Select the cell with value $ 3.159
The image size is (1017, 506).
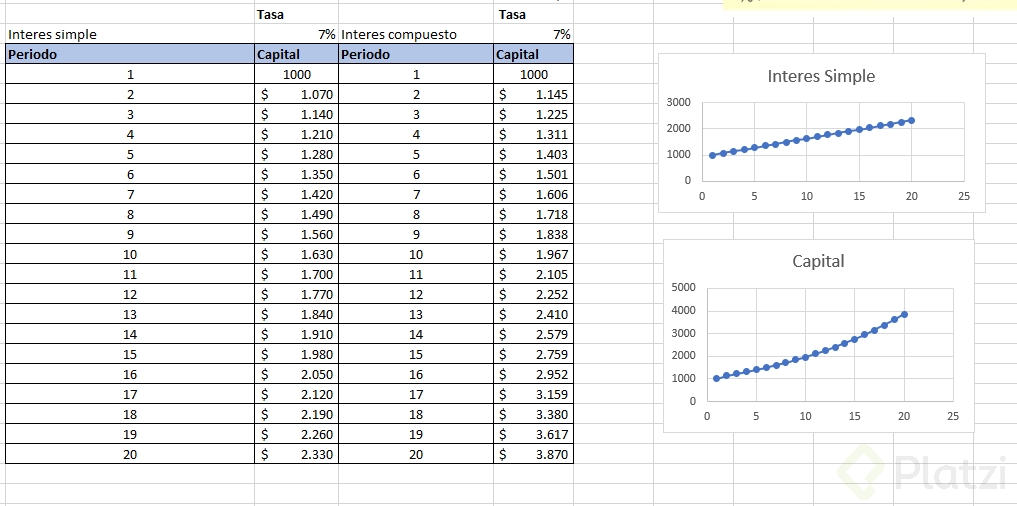(x=534, y=394)
